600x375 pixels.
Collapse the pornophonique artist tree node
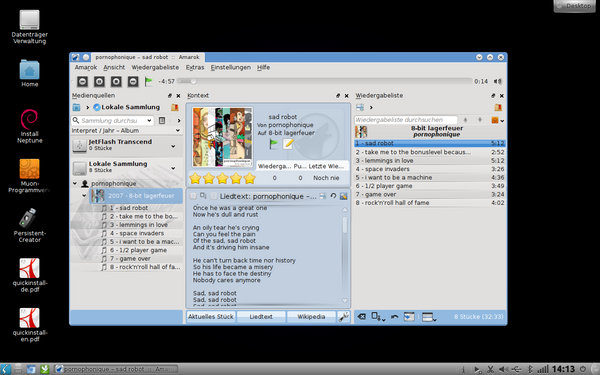75,184
